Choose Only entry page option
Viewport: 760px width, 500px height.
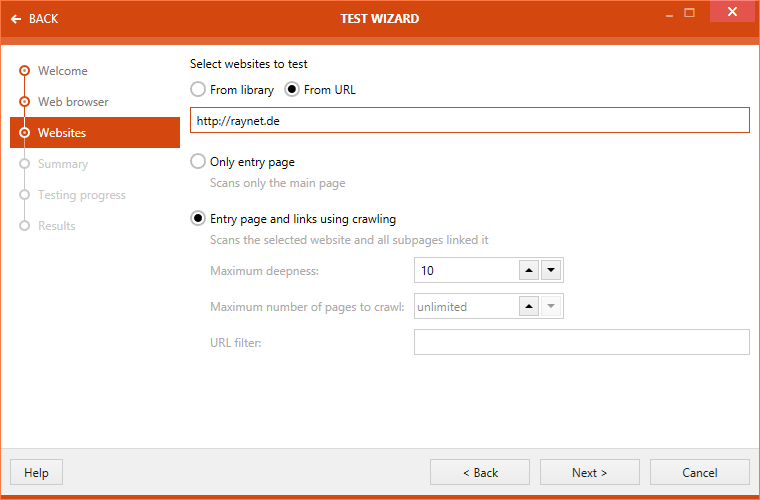coord(198,162)
